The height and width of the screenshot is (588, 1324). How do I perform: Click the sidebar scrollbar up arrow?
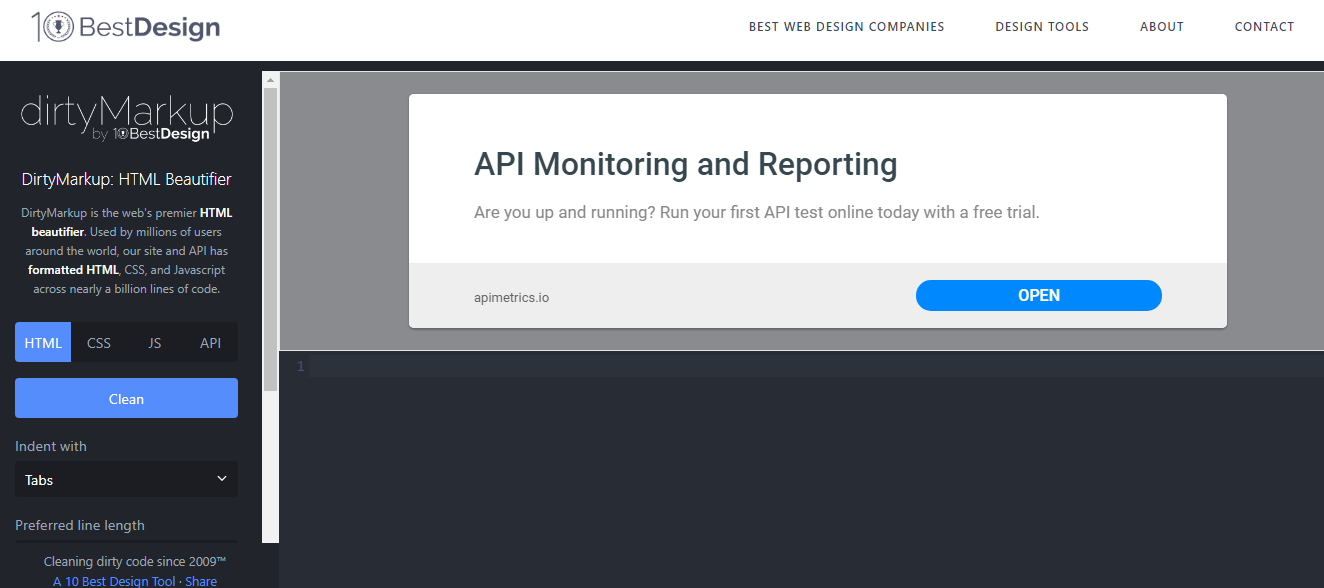point(270,78)
